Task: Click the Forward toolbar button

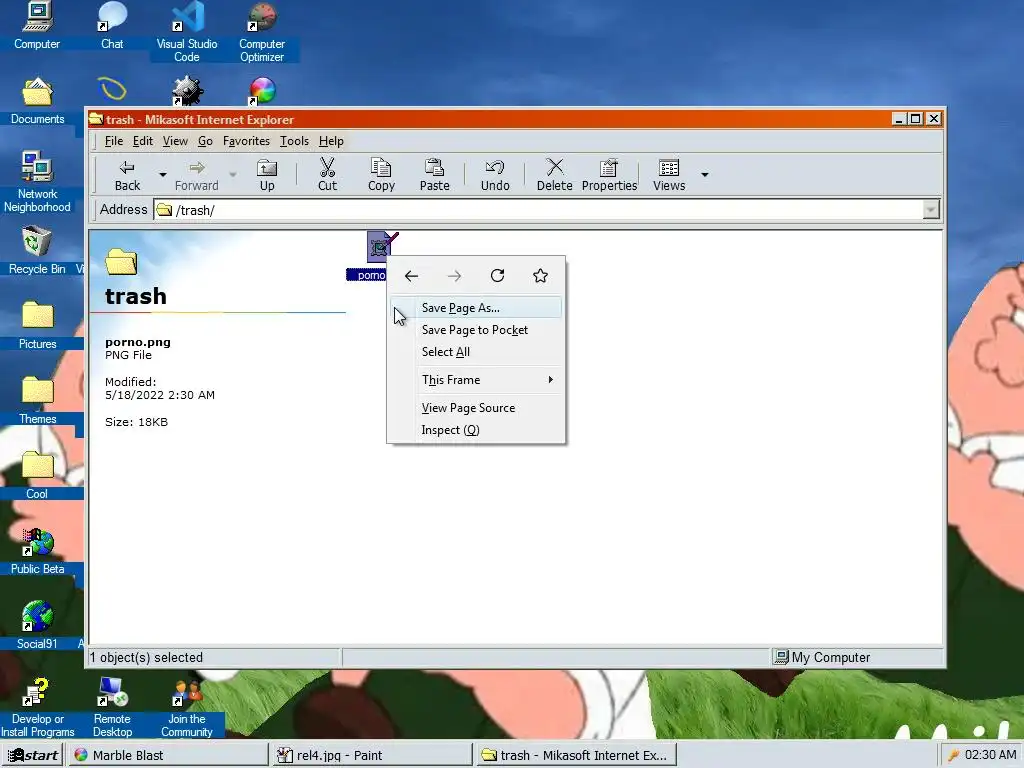Action: 196,175
